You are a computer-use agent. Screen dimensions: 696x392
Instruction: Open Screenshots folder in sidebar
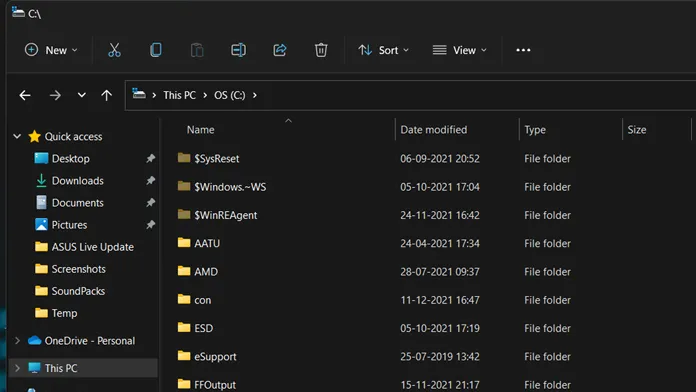click(x=79, y=269)
